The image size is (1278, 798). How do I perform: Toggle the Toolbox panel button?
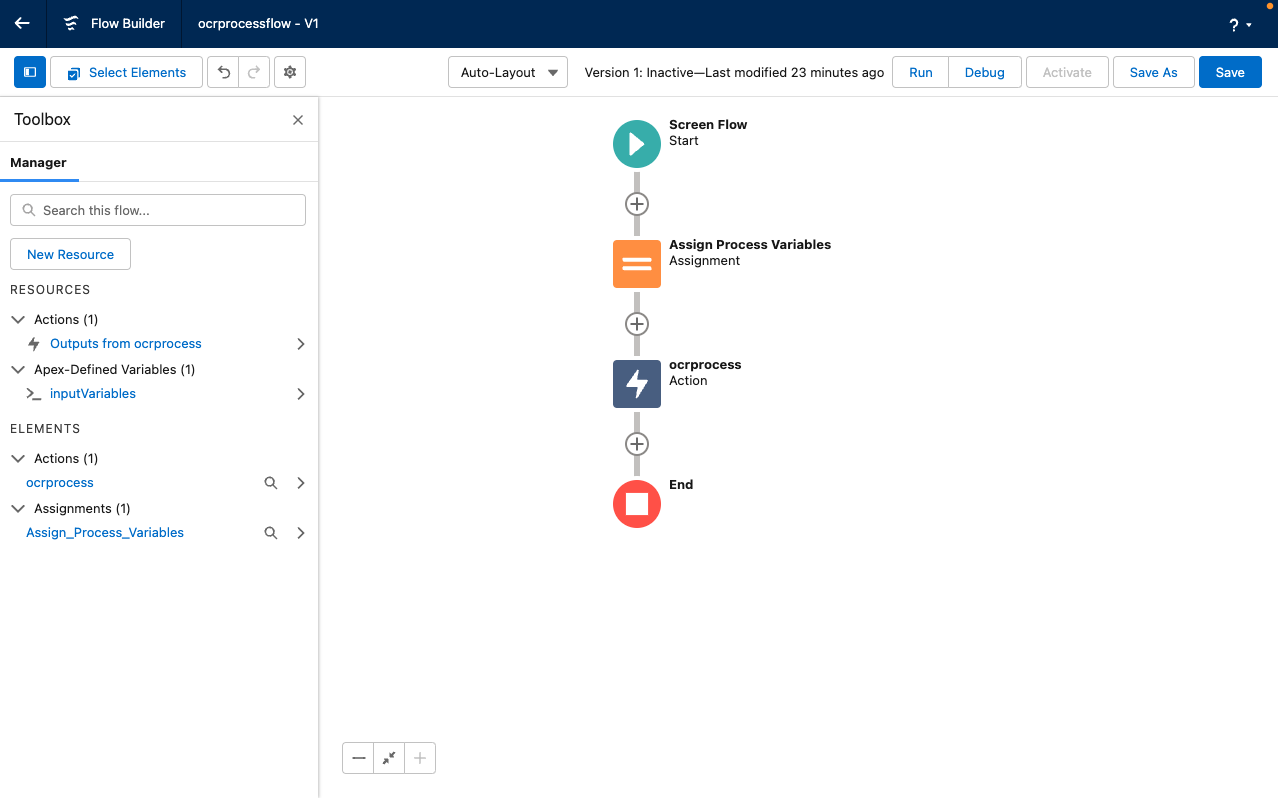tap(30, 72)
